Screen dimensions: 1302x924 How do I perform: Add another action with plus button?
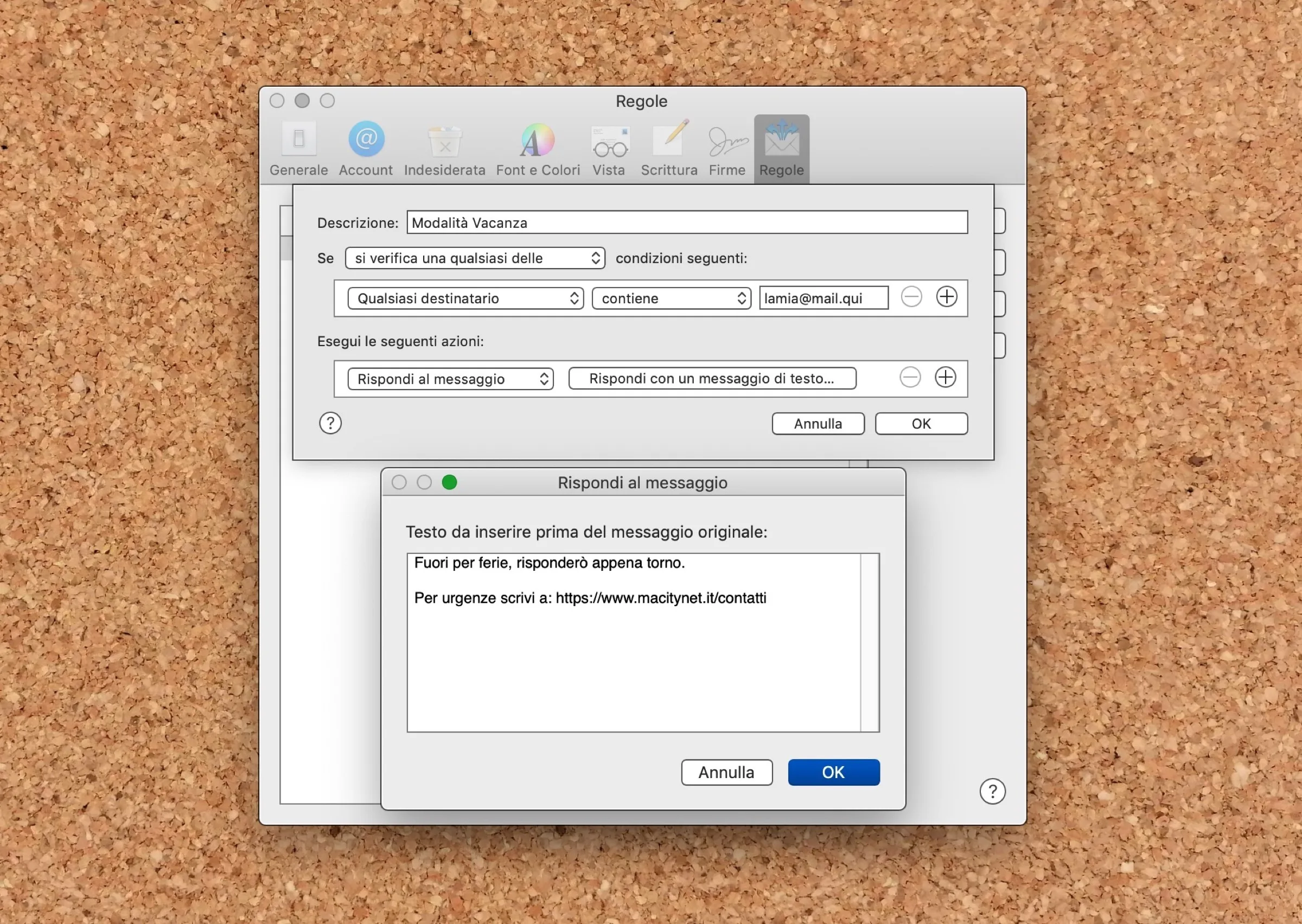tap(946, 378)
